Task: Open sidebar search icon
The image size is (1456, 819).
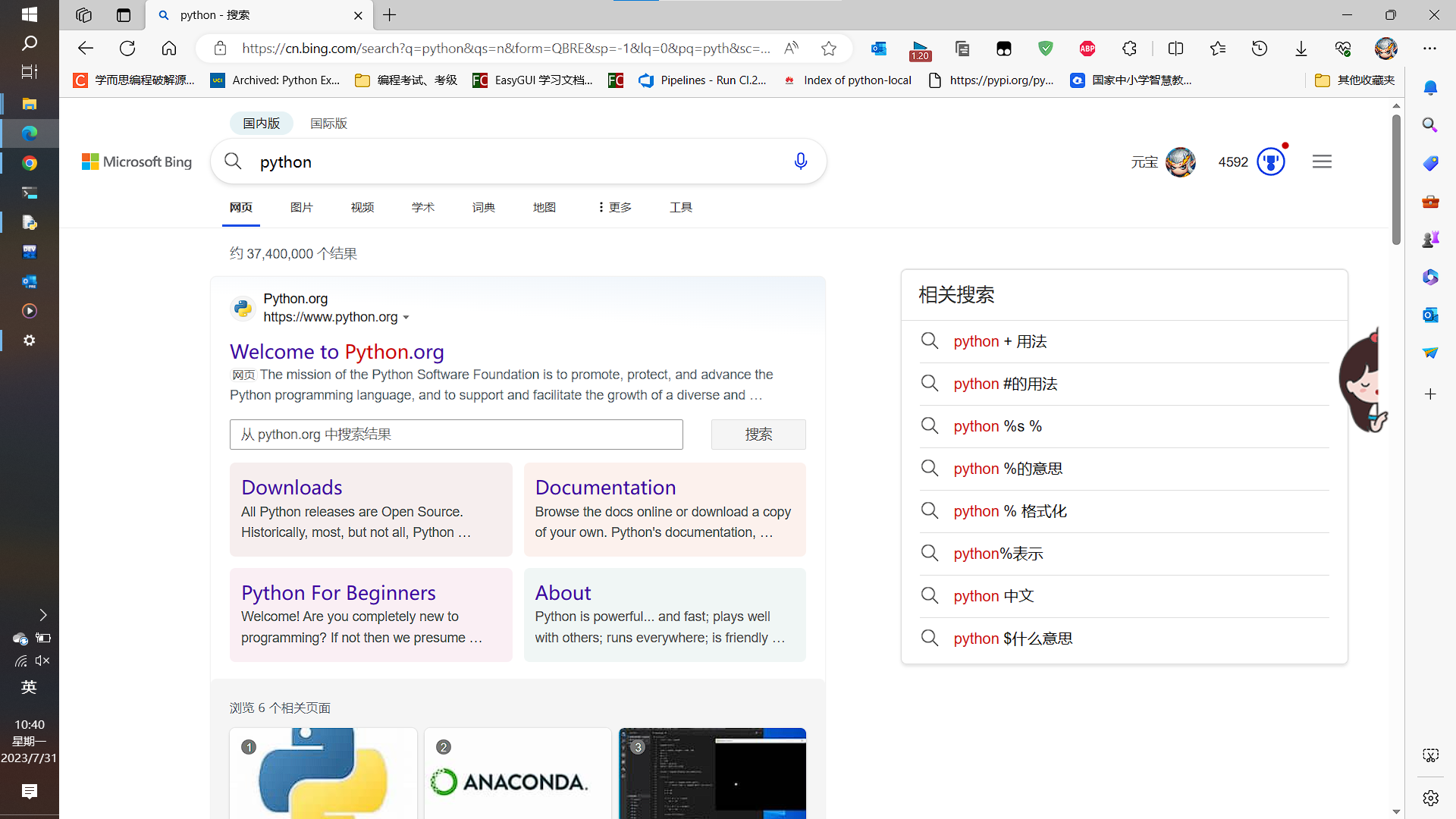Action: [x=1430, y=125]
